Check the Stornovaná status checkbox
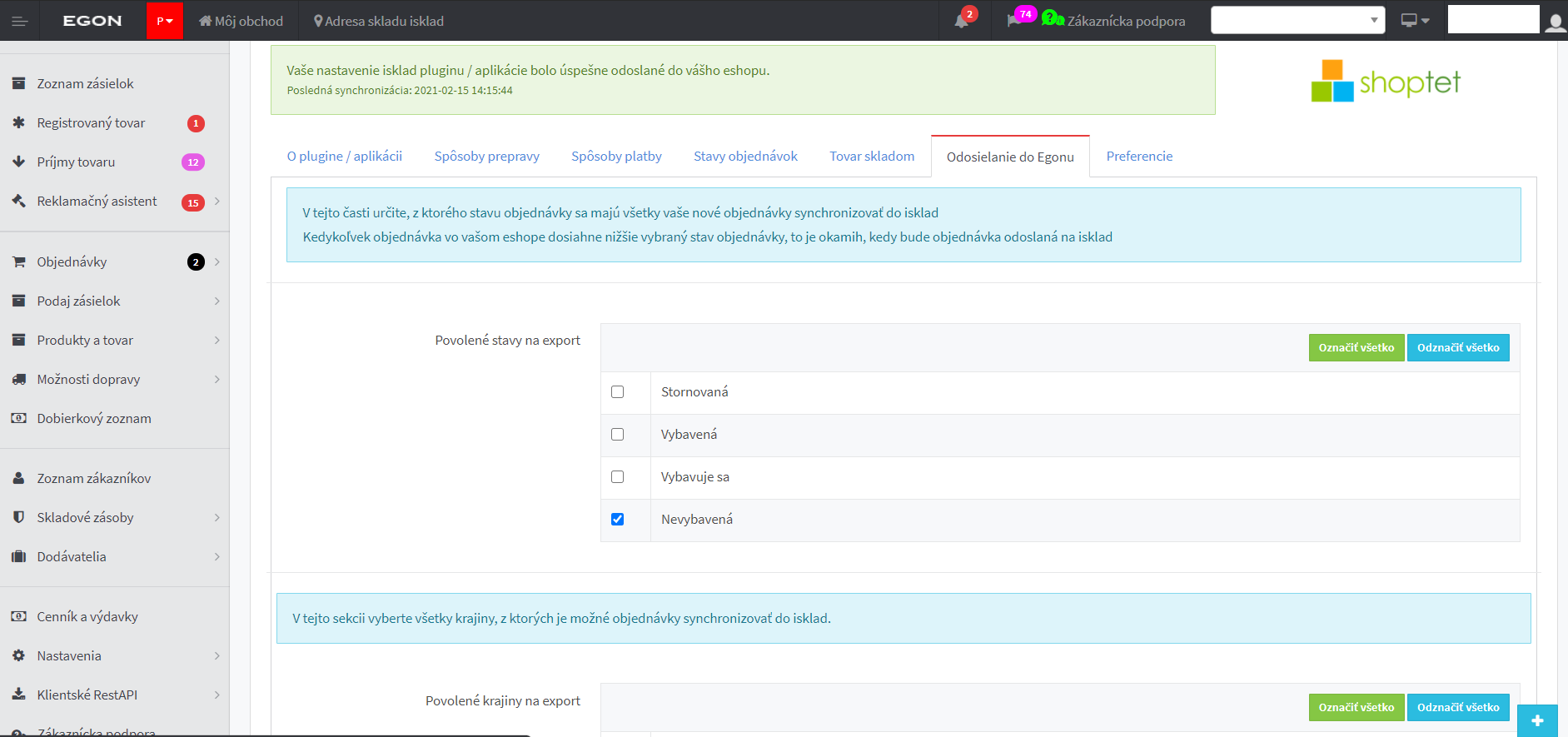The height and width of the screenshot is (737, 1568). coord(617,391)
